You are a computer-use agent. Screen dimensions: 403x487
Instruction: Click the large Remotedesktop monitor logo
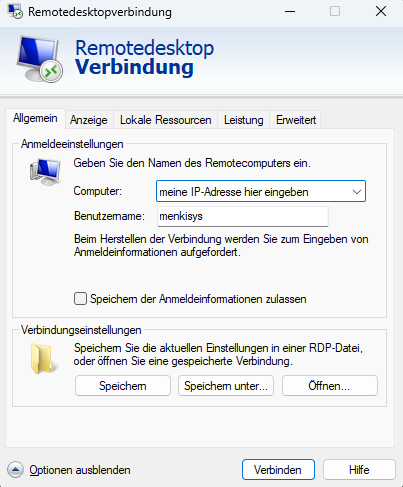(40, 59)
